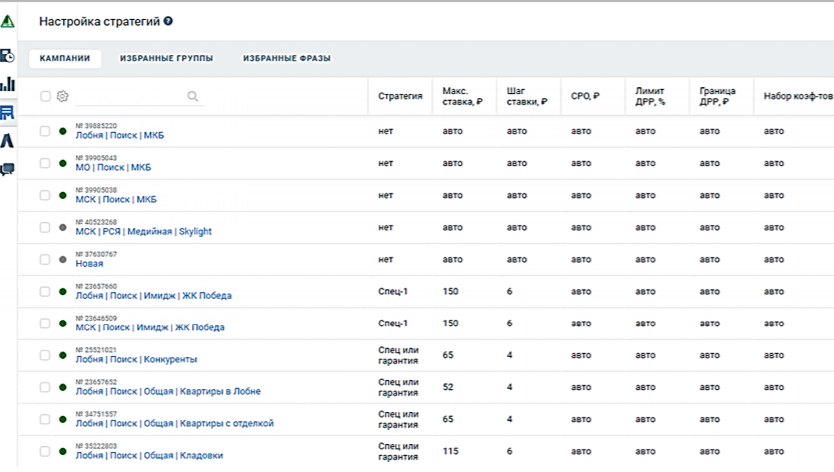This screenshot has height=472, width=834.
Task: Tick checkbox for Лобня | Поиск | Конкуренты
Action: click(x=45, y=355)
